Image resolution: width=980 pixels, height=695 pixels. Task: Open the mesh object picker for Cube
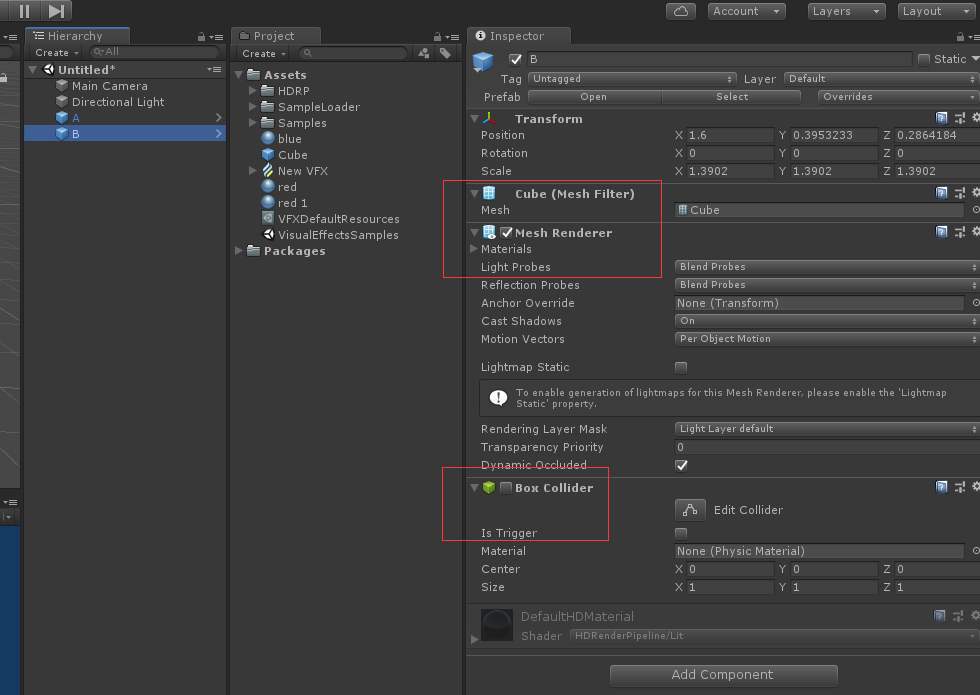pyautogui.click(x=975, y=210)
